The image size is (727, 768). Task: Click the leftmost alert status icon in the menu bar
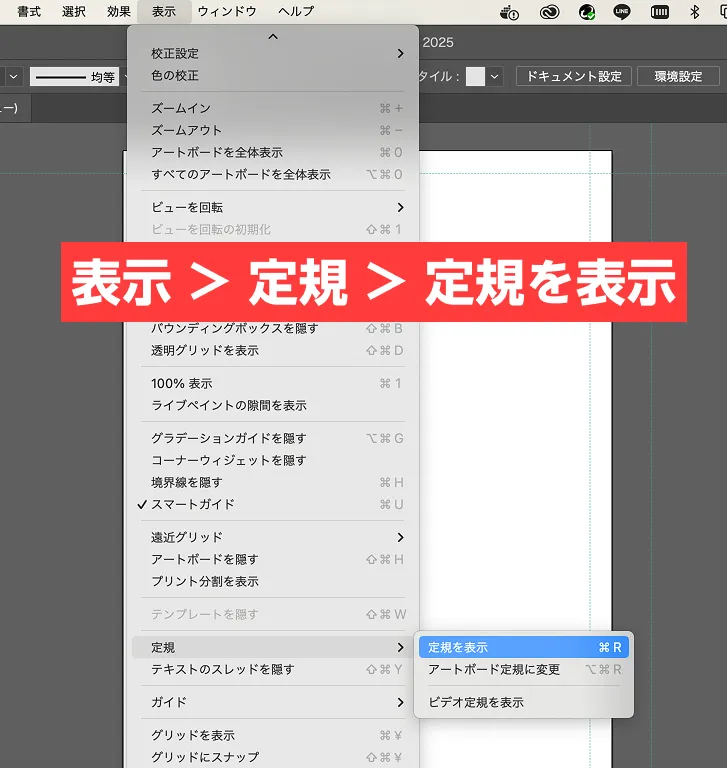pyautogui.click(x=511, y=12)
